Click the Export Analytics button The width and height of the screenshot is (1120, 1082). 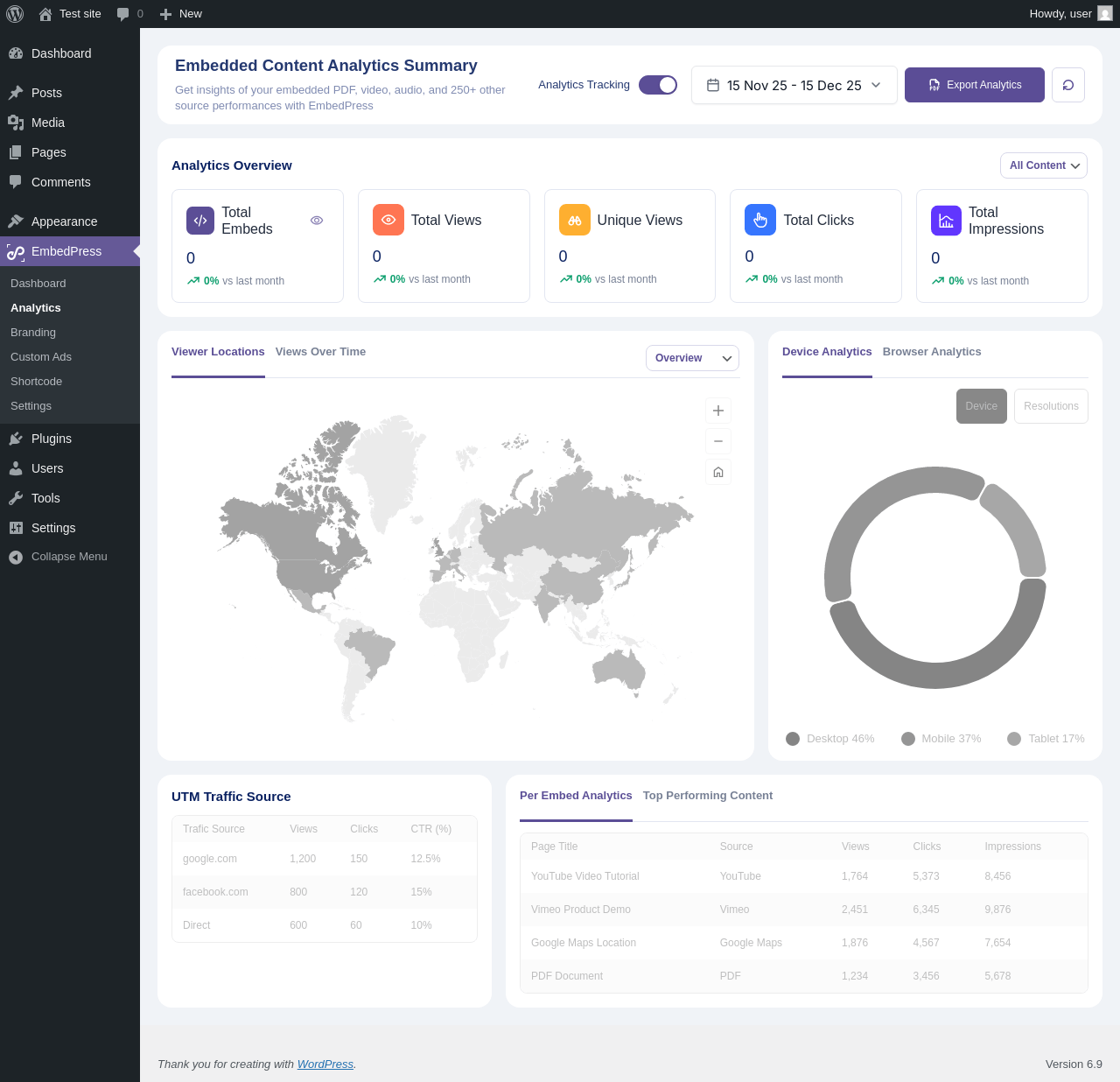pyautogui.click(x=974, y=85)
